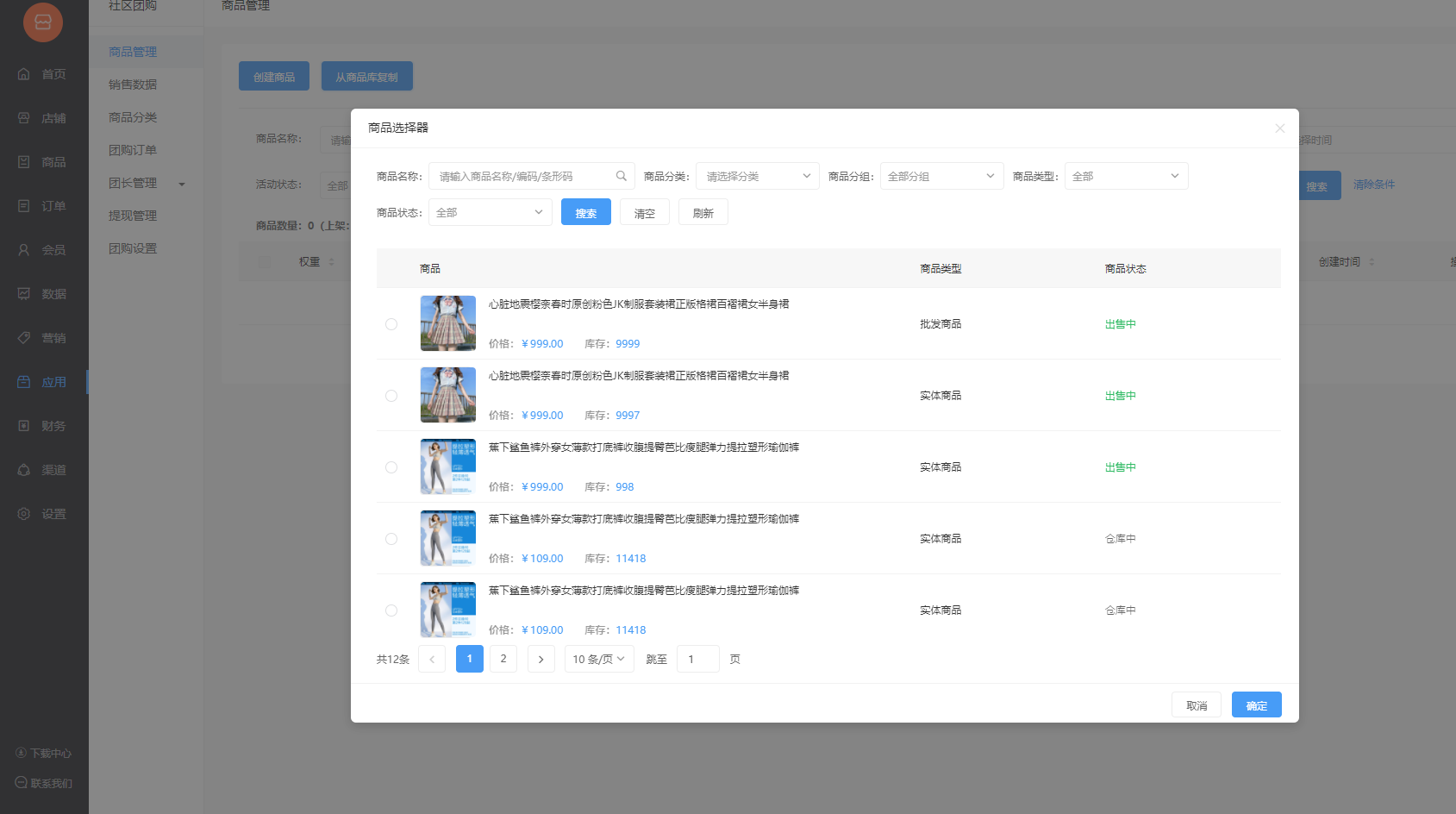Open the 10 条/页 page size dropdown
1456x814 pixels.
click(x=599, y=659)
